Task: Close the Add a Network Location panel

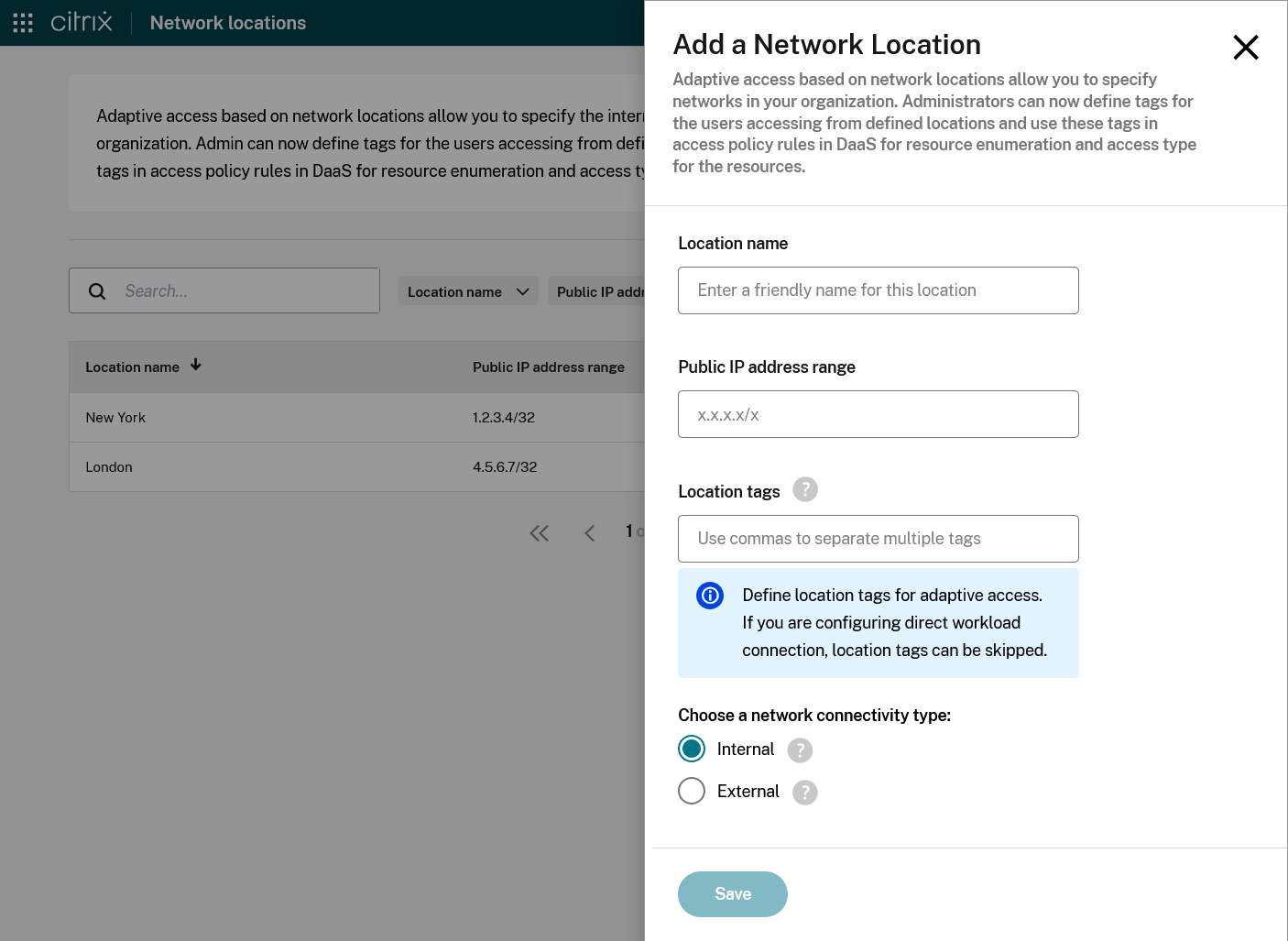Action: coord(1246,47)
